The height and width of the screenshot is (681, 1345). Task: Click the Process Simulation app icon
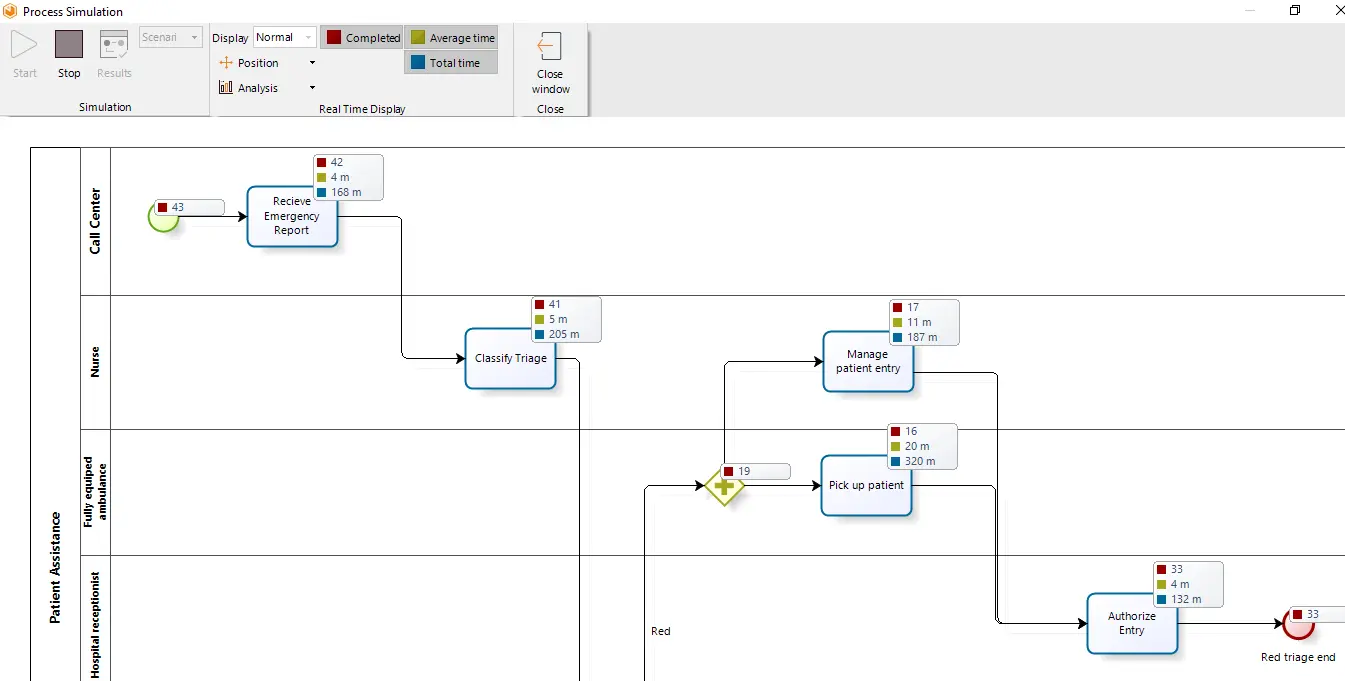(x=11, y=11)
